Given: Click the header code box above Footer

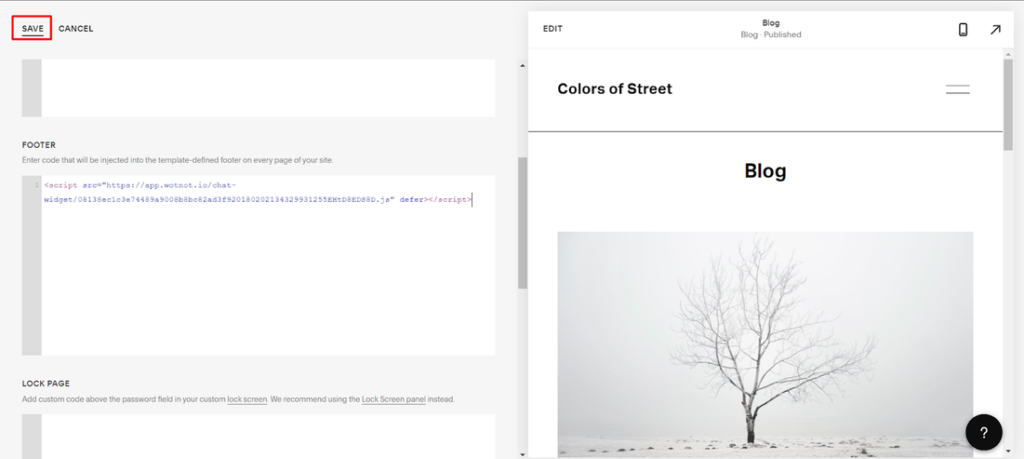Looking at the screenshot, I should coord(268,88).
